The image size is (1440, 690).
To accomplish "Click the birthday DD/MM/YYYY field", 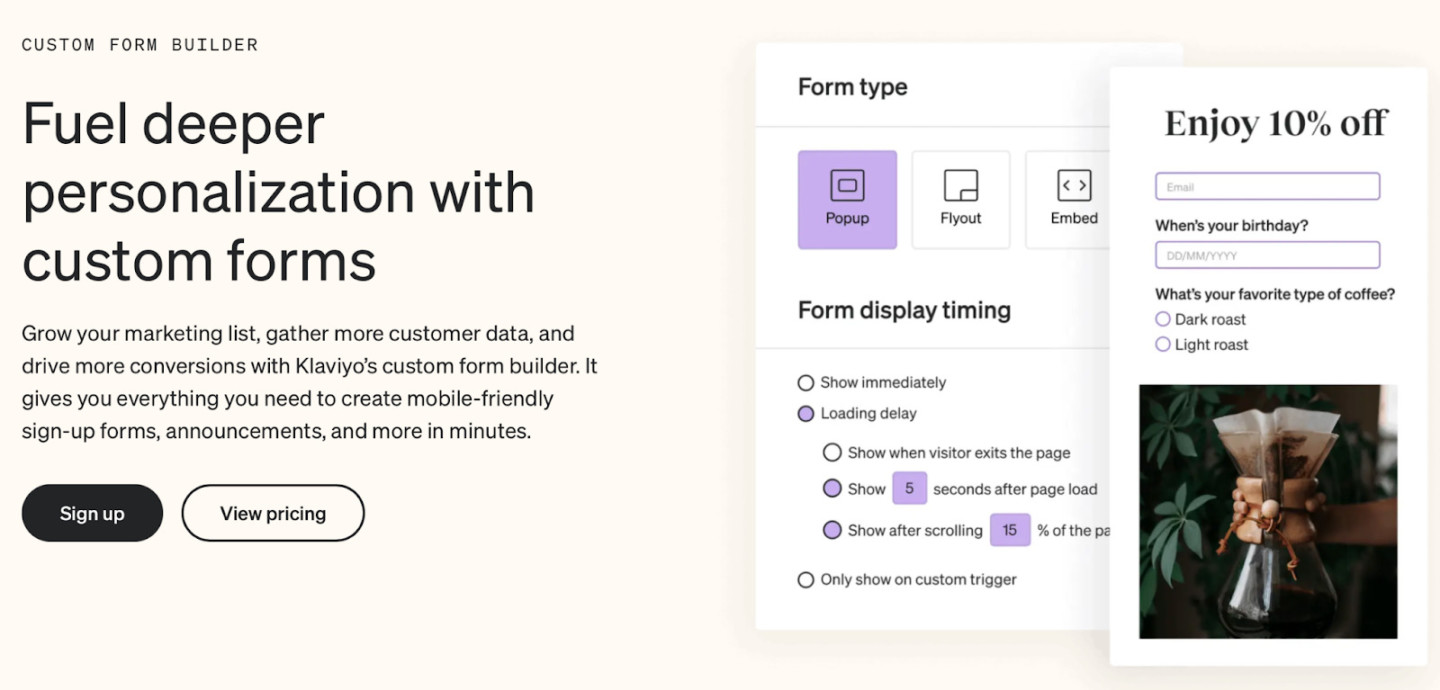I will 1267,255.
